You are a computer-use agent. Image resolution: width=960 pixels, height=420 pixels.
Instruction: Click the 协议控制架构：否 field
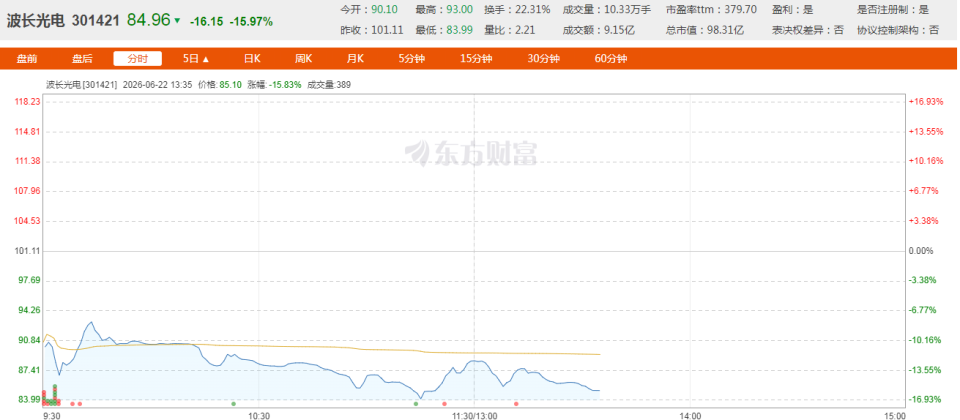coord(898,30)
